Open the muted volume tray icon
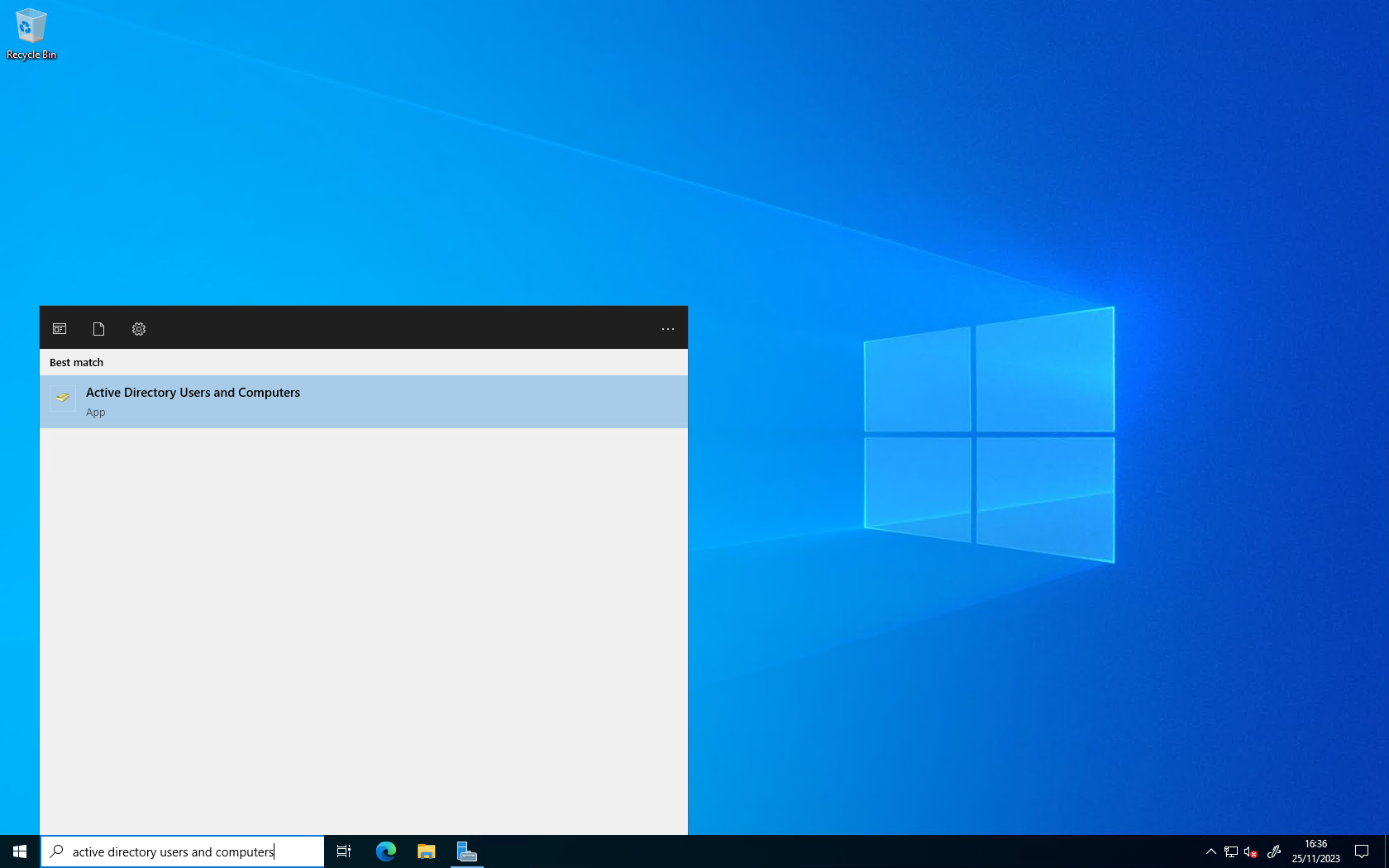The image size is (1389, 868). [x=1251, y=851]
